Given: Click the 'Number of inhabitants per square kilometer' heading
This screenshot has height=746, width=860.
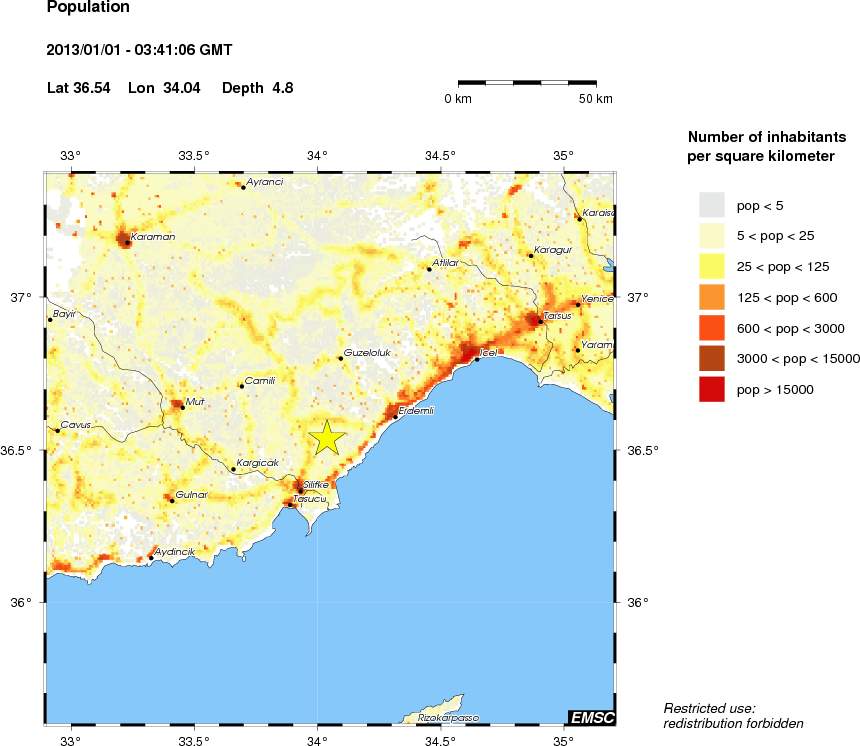Looking at the screenshot, I should coord(767,146).
